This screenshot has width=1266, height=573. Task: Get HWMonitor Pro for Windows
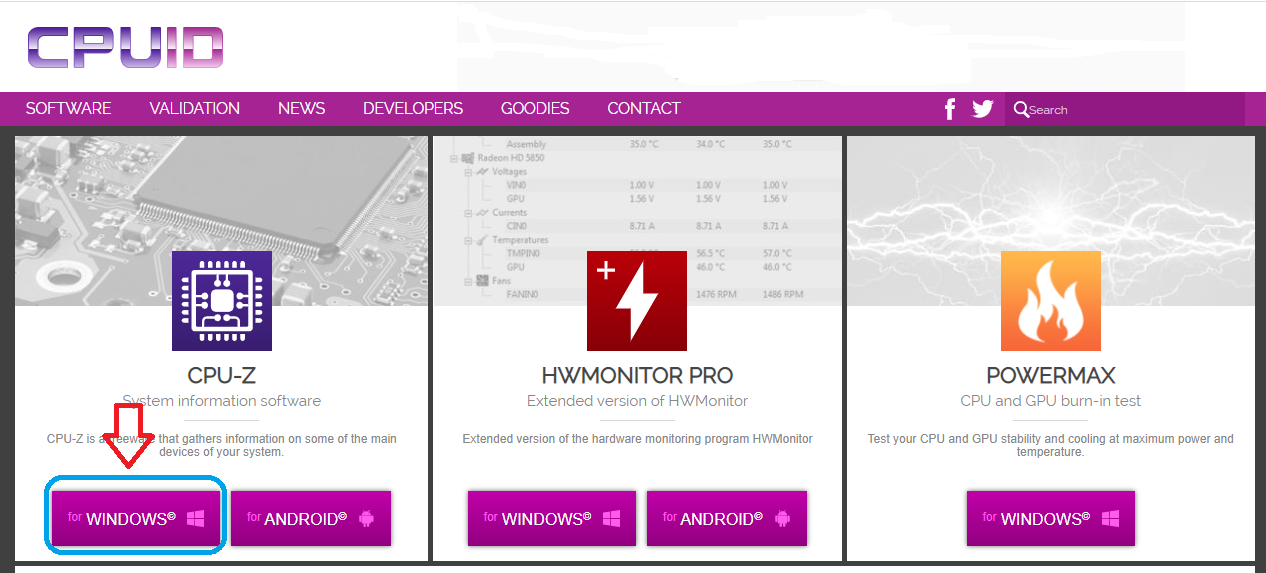click(551, 518)
